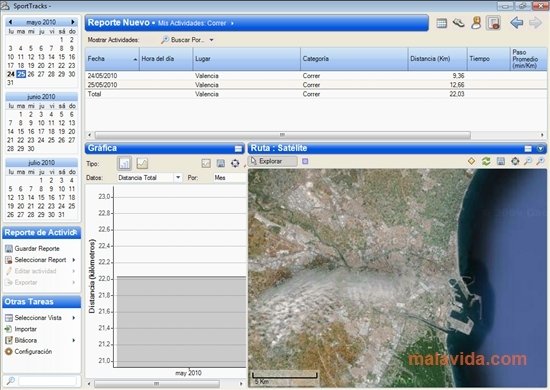The height and width of the screenshot is (390, 550).
Task: Open chart settings gear in Gráfica toolbar
Action: [235, 163]
